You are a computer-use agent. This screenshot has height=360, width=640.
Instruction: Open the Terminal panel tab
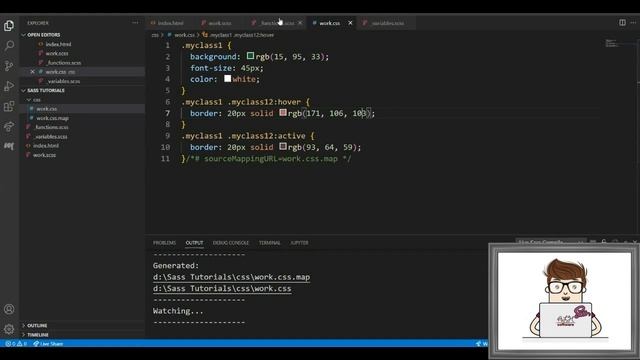pos(269,243)
